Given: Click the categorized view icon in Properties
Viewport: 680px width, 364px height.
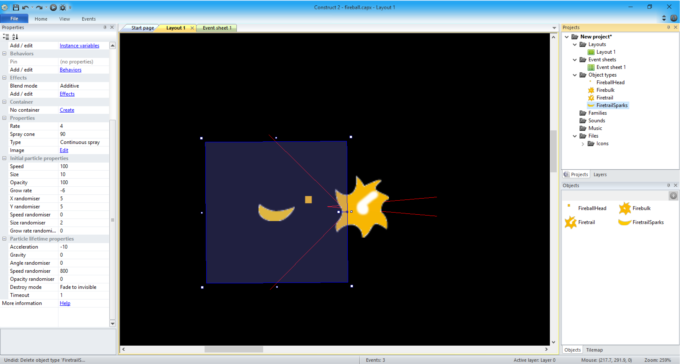Looking at the screenshot, I should [6, 37].
